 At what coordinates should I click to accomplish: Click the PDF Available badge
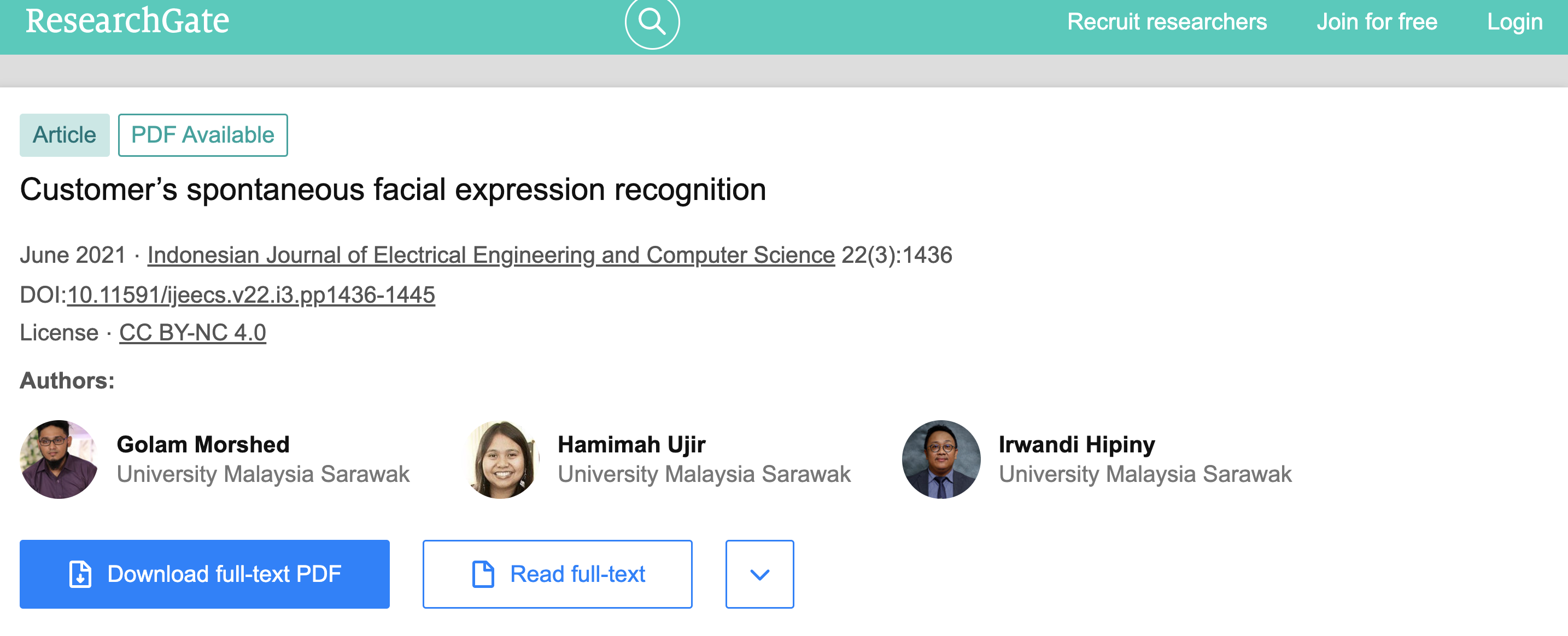[x=203, y=135]
